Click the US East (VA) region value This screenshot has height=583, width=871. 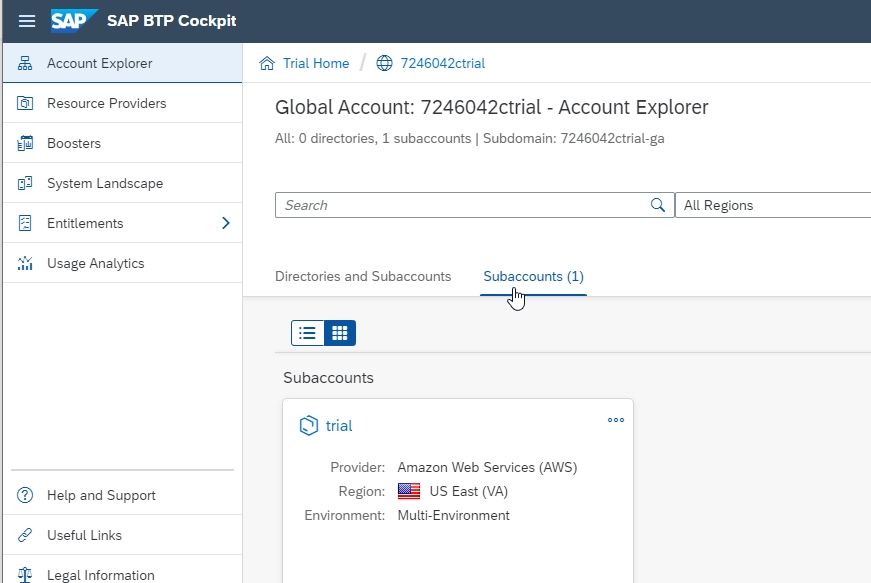pyautogui.click(x=468, y=491)
